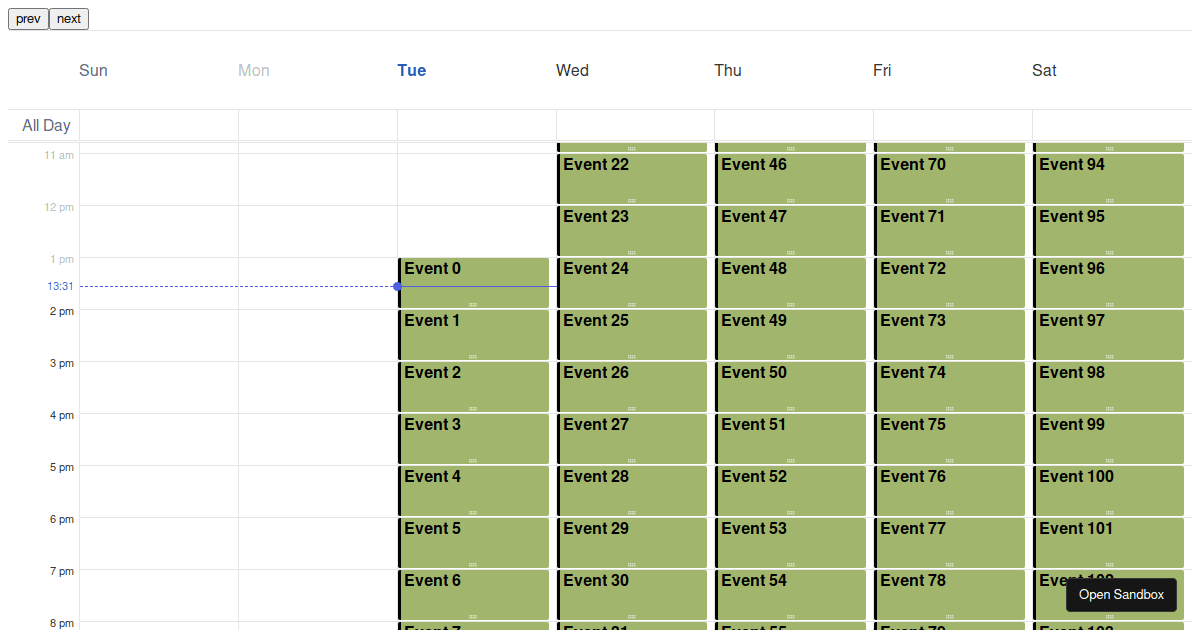Select Event 5 on Tuesday
This screenshot has width=1200, height=630.
474,542
